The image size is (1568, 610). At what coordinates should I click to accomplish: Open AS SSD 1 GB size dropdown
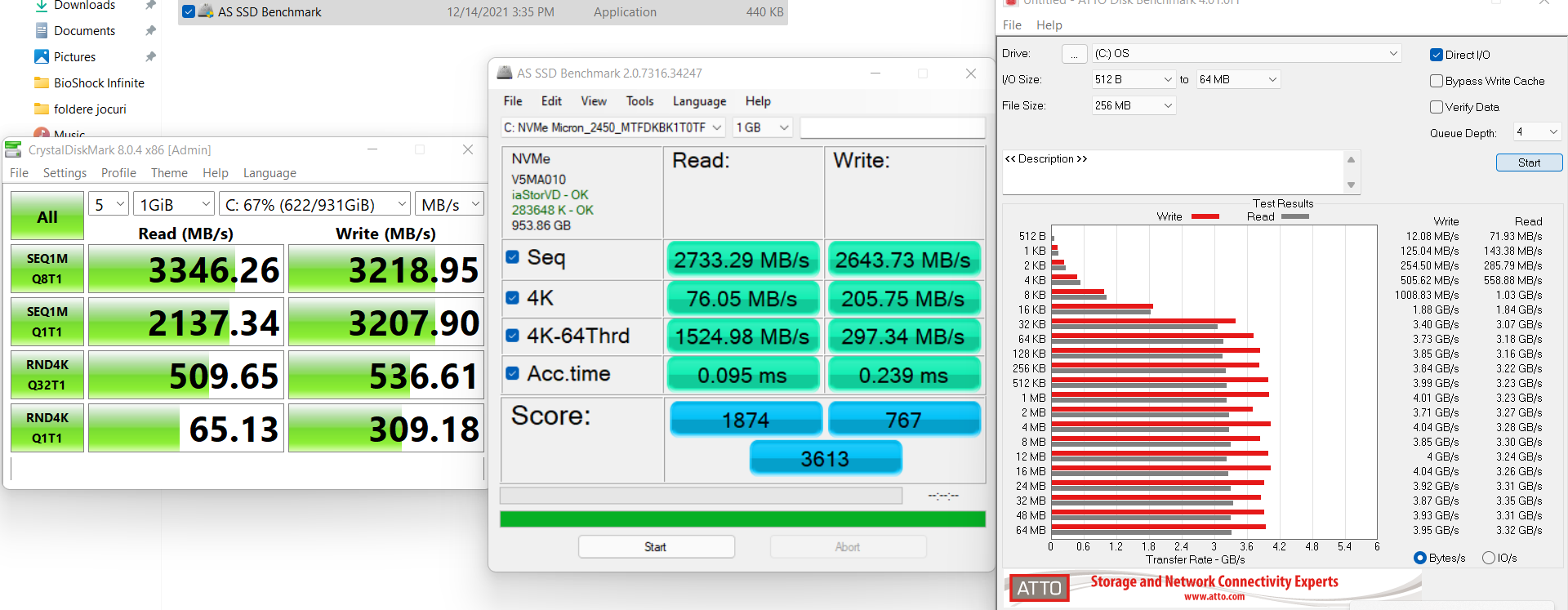[x=763, y=127]
